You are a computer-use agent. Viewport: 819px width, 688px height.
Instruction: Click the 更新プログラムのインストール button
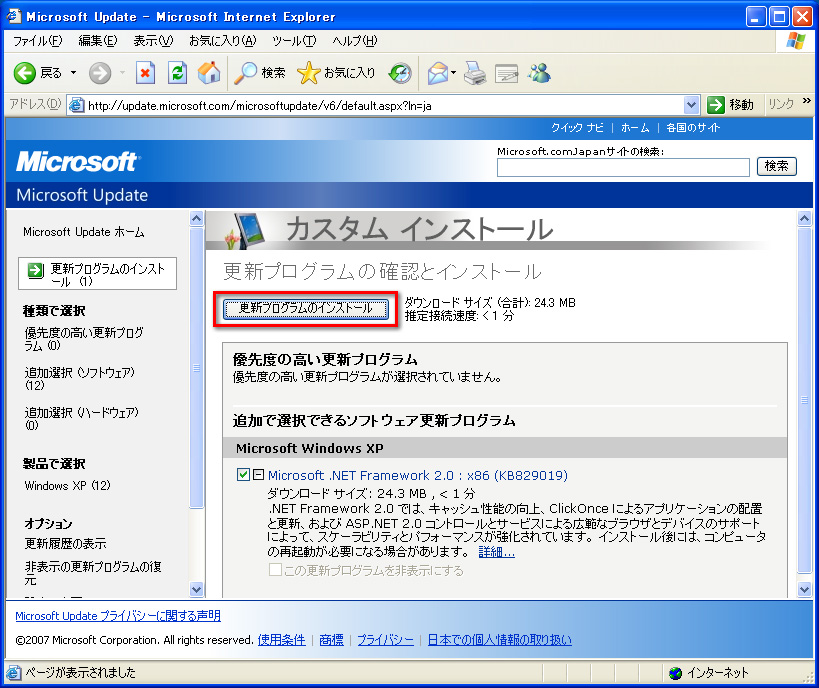(306, 309)
